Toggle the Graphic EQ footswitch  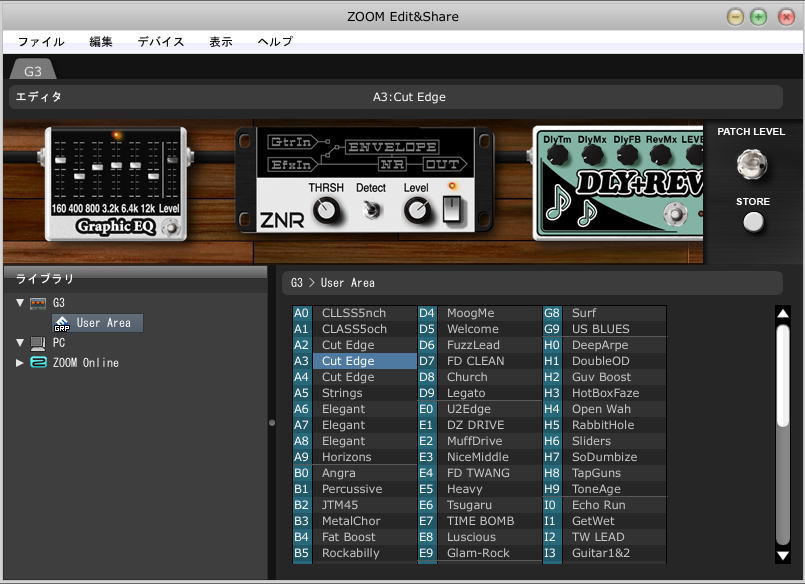pyautogui.click(x=171, y=227)
